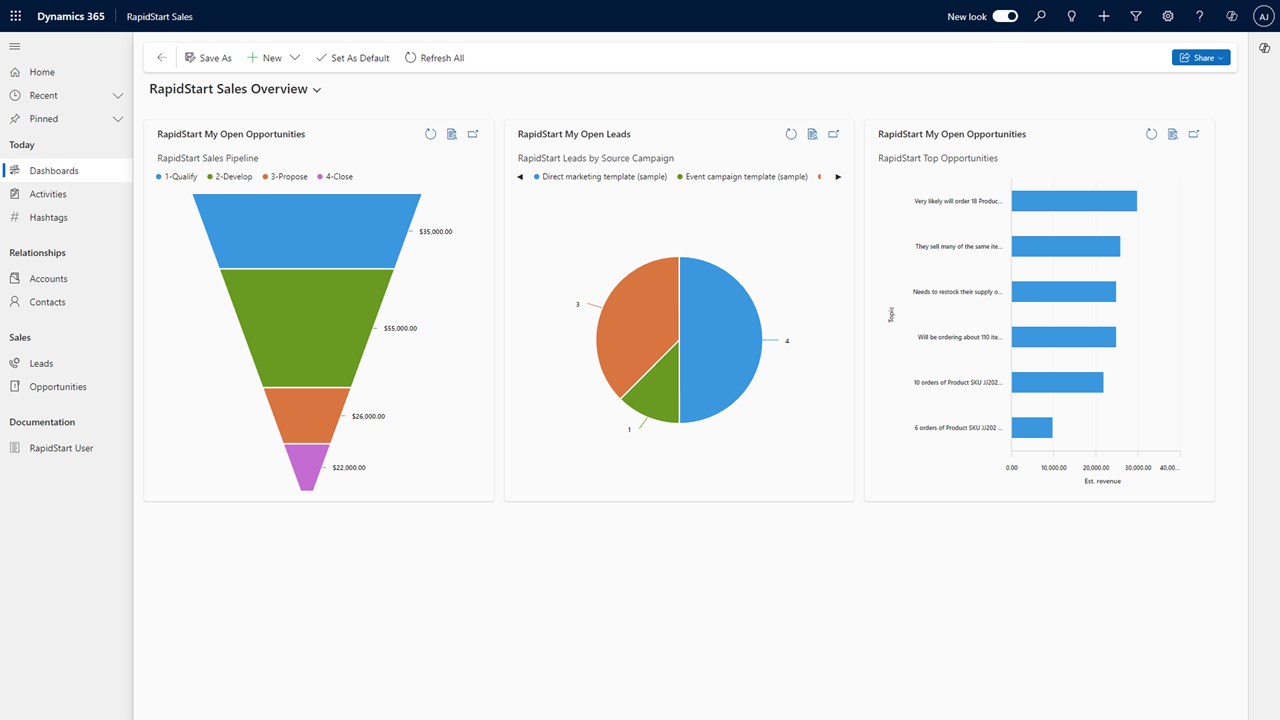1280x720 pixels.
Task: Click the orange Propose funnel segment
Action: (x=307, y=415)
